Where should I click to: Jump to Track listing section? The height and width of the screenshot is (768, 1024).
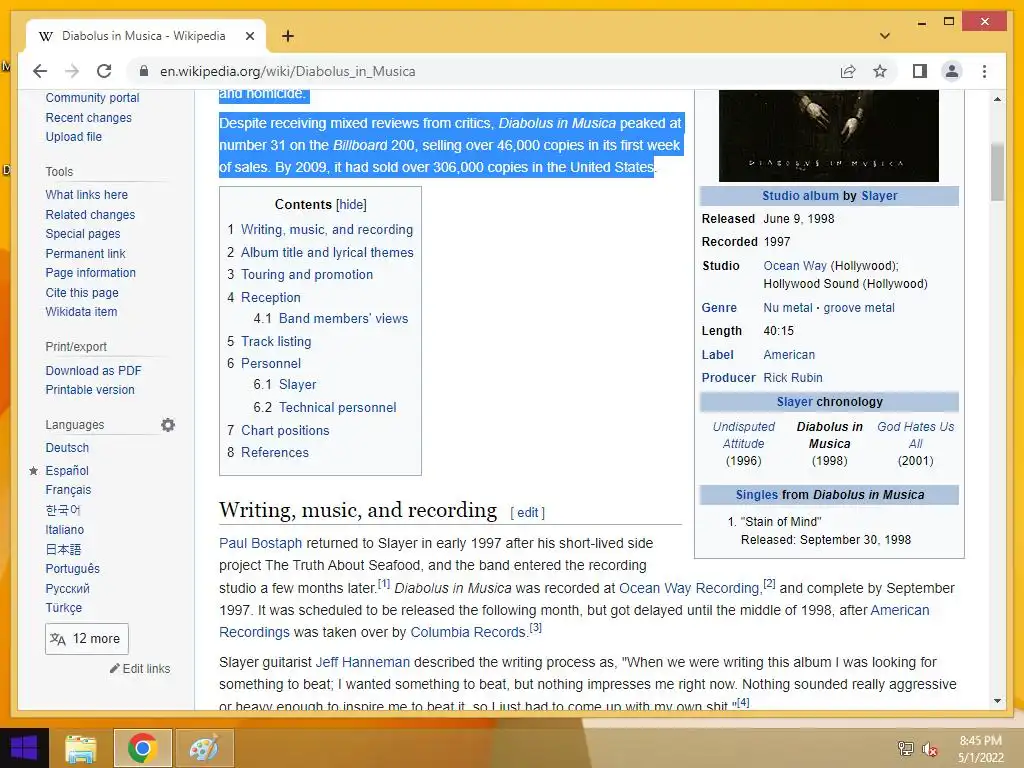(276, 341)
